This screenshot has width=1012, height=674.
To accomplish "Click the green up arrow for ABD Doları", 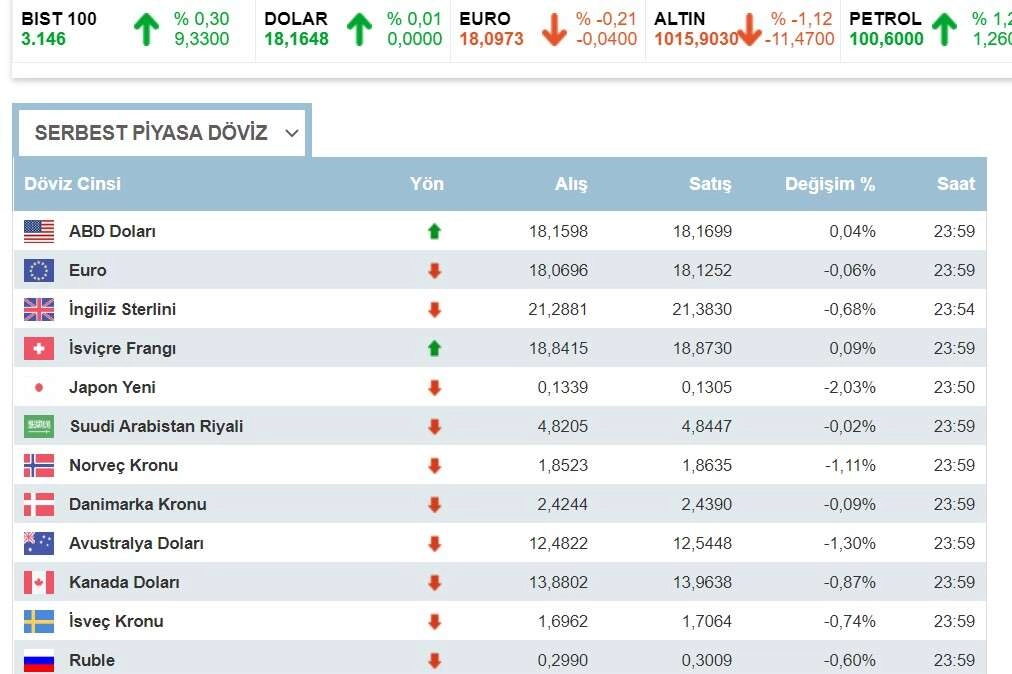I will pyautogui.click(x=434, y=231).
